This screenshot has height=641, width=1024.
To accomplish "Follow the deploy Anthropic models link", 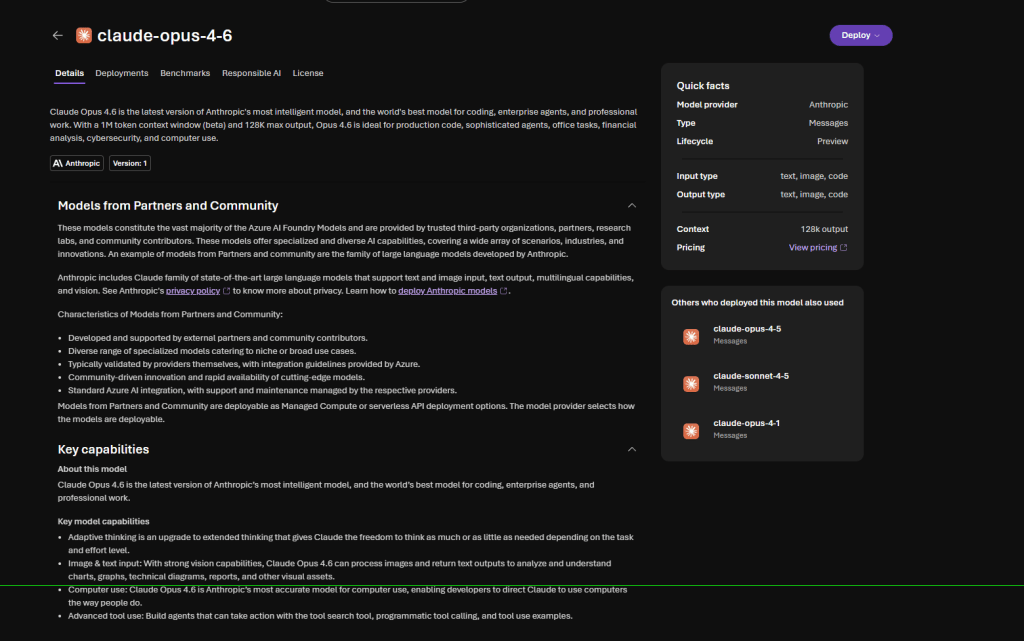I will pyautogui.click(x=447, y=291).
